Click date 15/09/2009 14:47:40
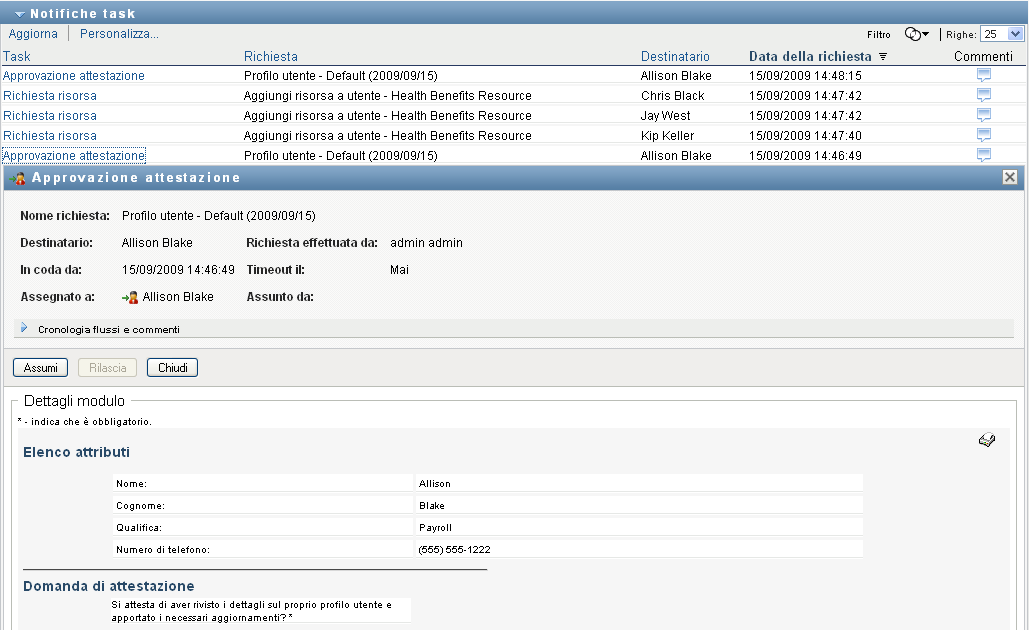Image resolution: width=1029 pixels, height=630 pixels. click(x=805, y=136)
